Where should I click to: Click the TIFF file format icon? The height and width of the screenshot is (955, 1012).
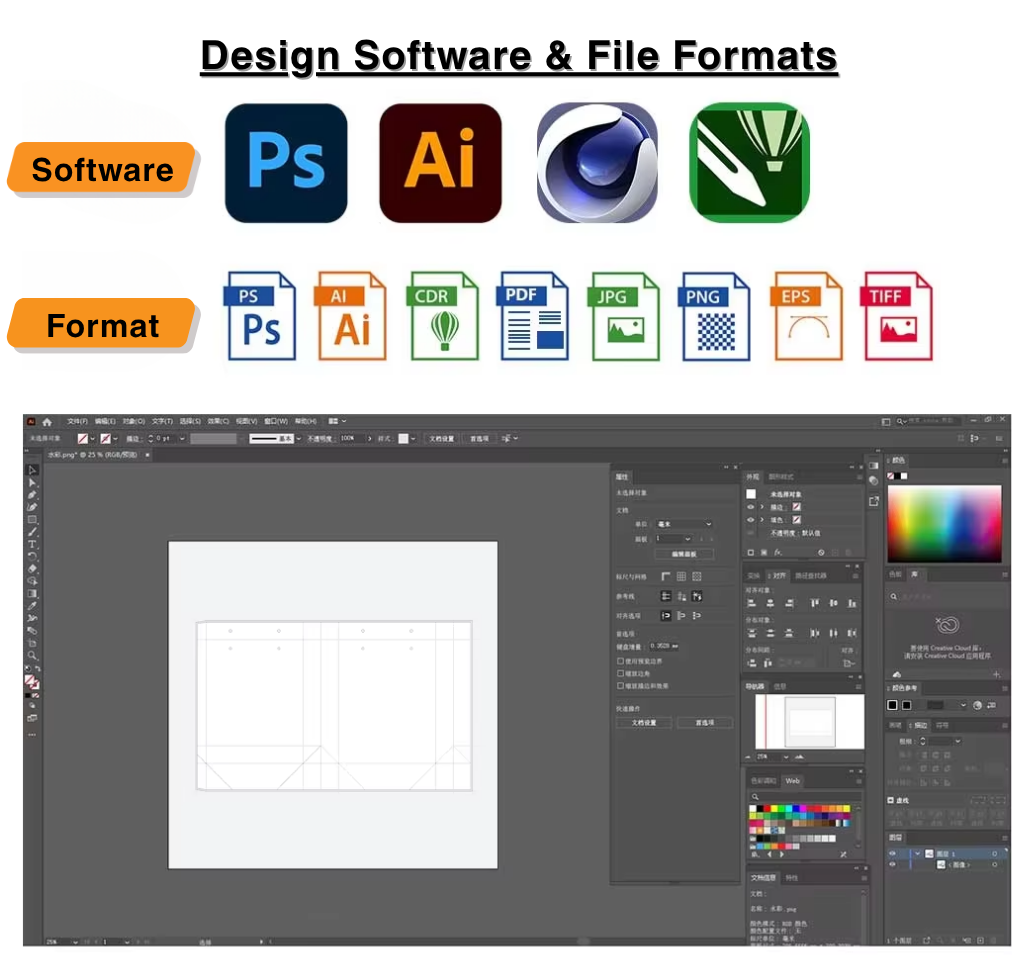pos(898,316)
